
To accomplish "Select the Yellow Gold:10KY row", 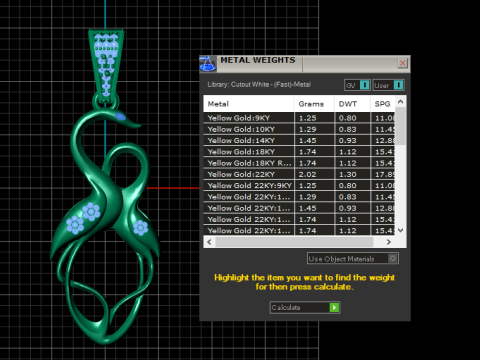I will [299, 129].
